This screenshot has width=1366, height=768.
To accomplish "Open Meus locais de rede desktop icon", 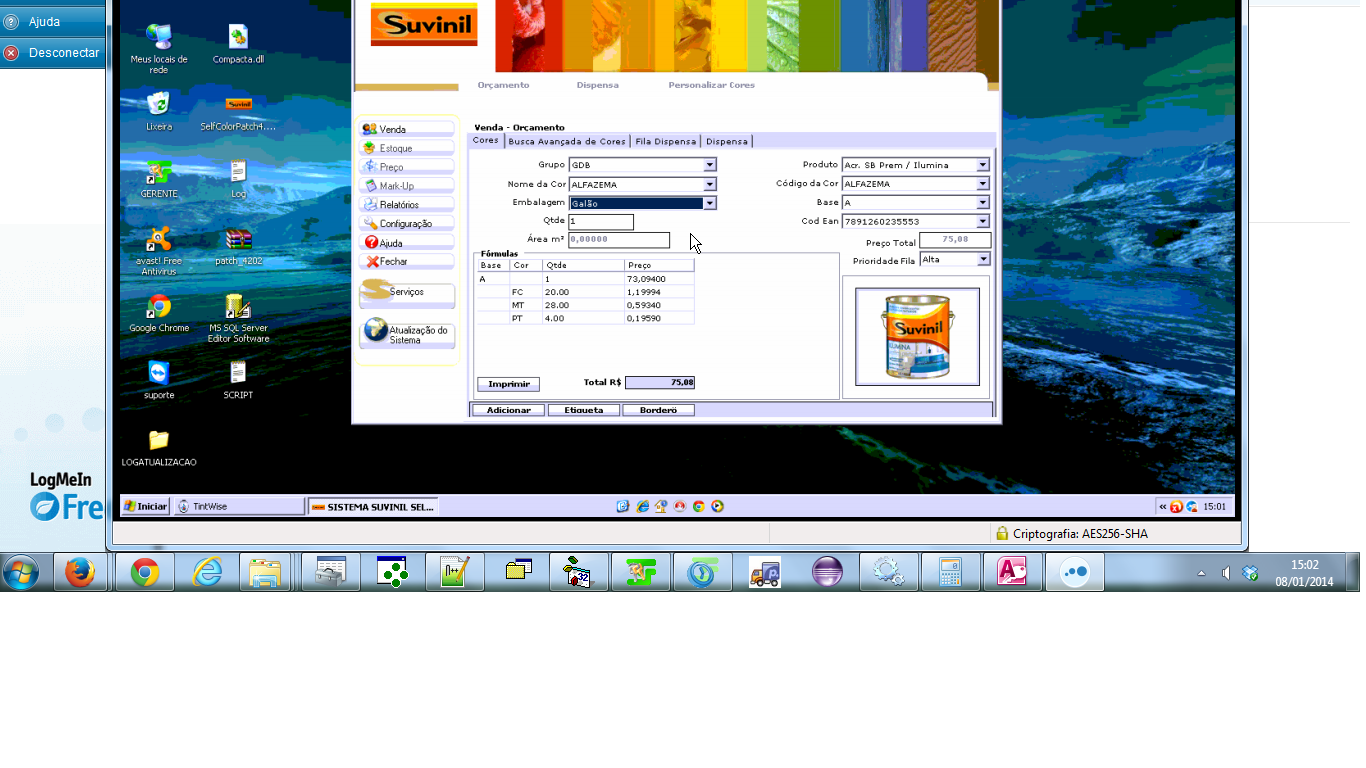I will (x=159, y=49).
